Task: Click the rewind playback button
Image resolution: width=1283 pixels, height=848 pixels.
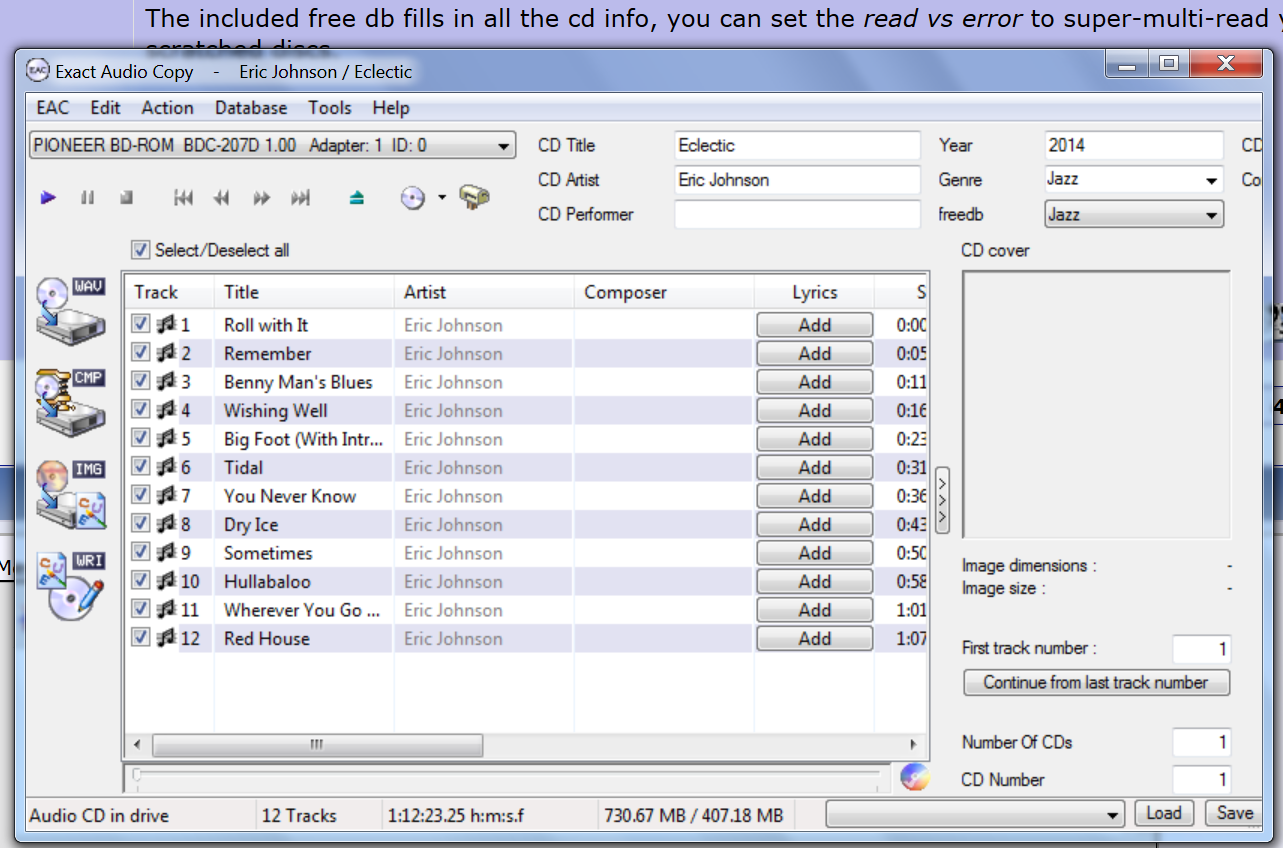Action: coord(222,198)
